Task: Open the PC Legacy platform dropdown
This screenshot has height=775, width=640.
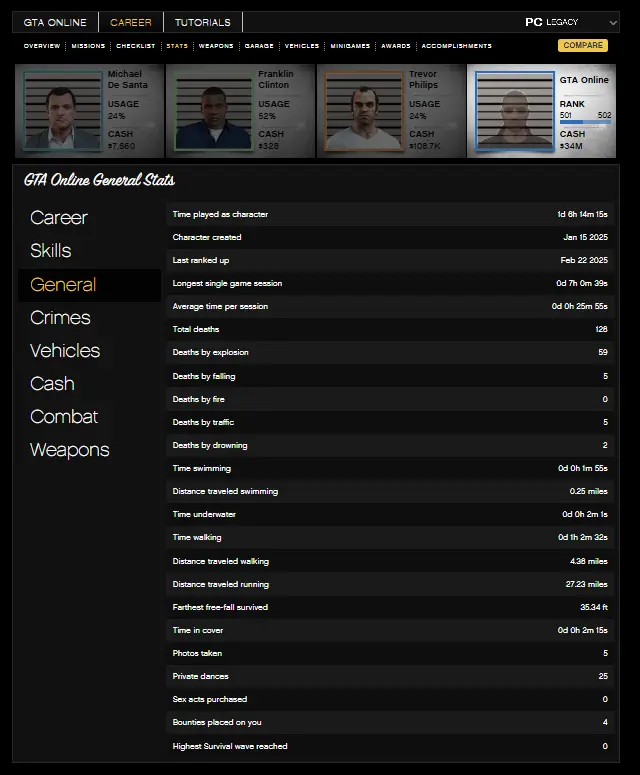Action: [571, 22]
